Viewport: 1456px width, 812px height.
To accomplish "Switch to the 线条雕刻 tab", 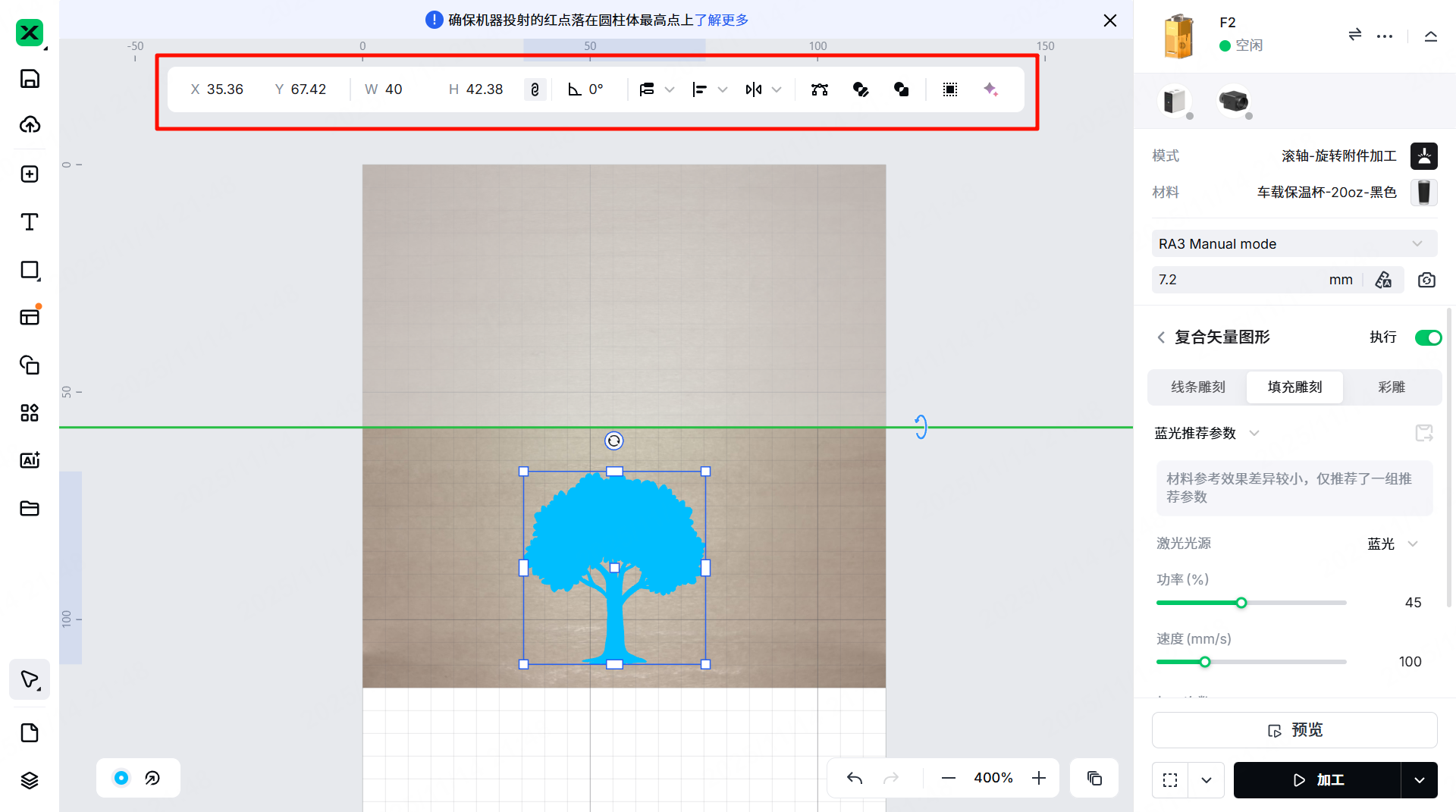I will 1197,387.
